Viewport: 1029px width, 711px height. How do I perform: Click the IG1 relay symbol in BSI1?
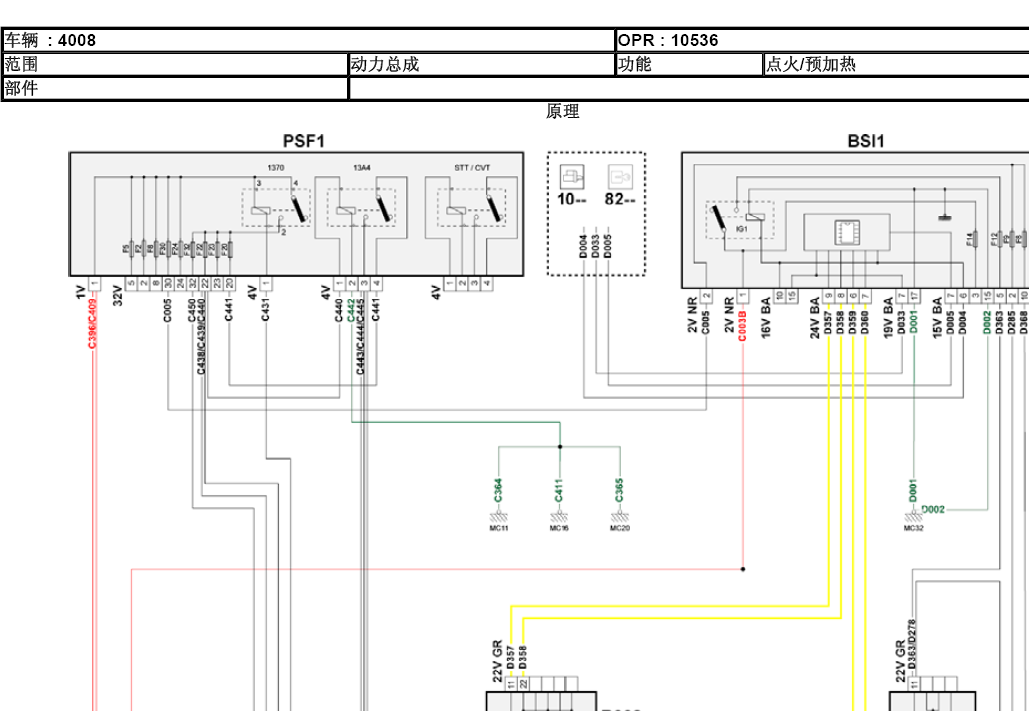tap(741, 219)
